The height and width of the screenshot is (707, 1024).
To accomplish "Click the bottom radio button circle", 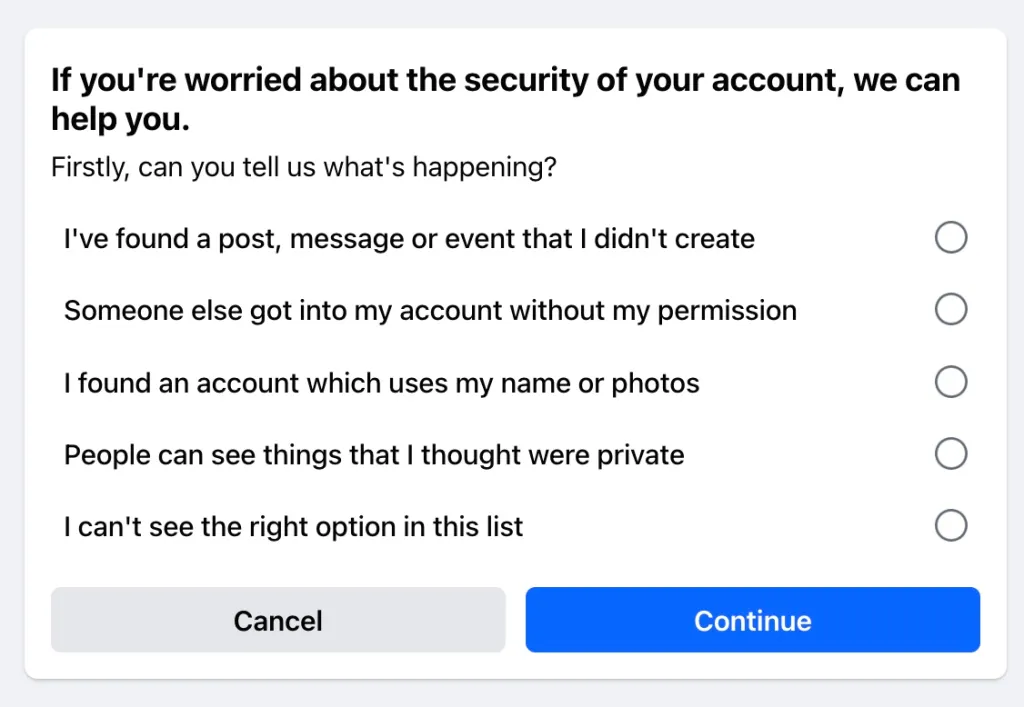I will point(951,526).
